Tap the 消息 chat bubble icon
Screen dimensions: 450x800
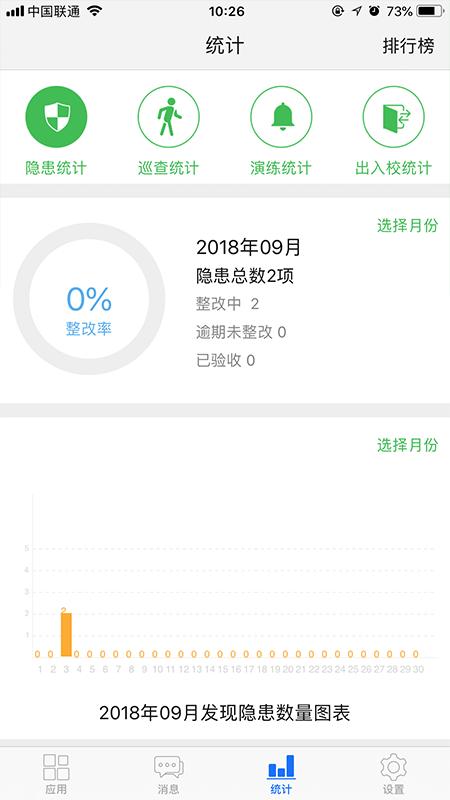(168, 768)
